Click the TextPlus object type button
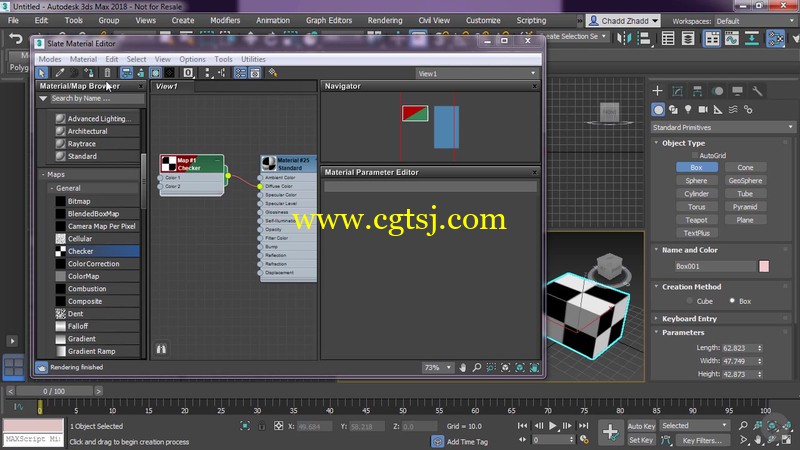The image size is (800, 450). pyautogui.click(x=696, y=233)
